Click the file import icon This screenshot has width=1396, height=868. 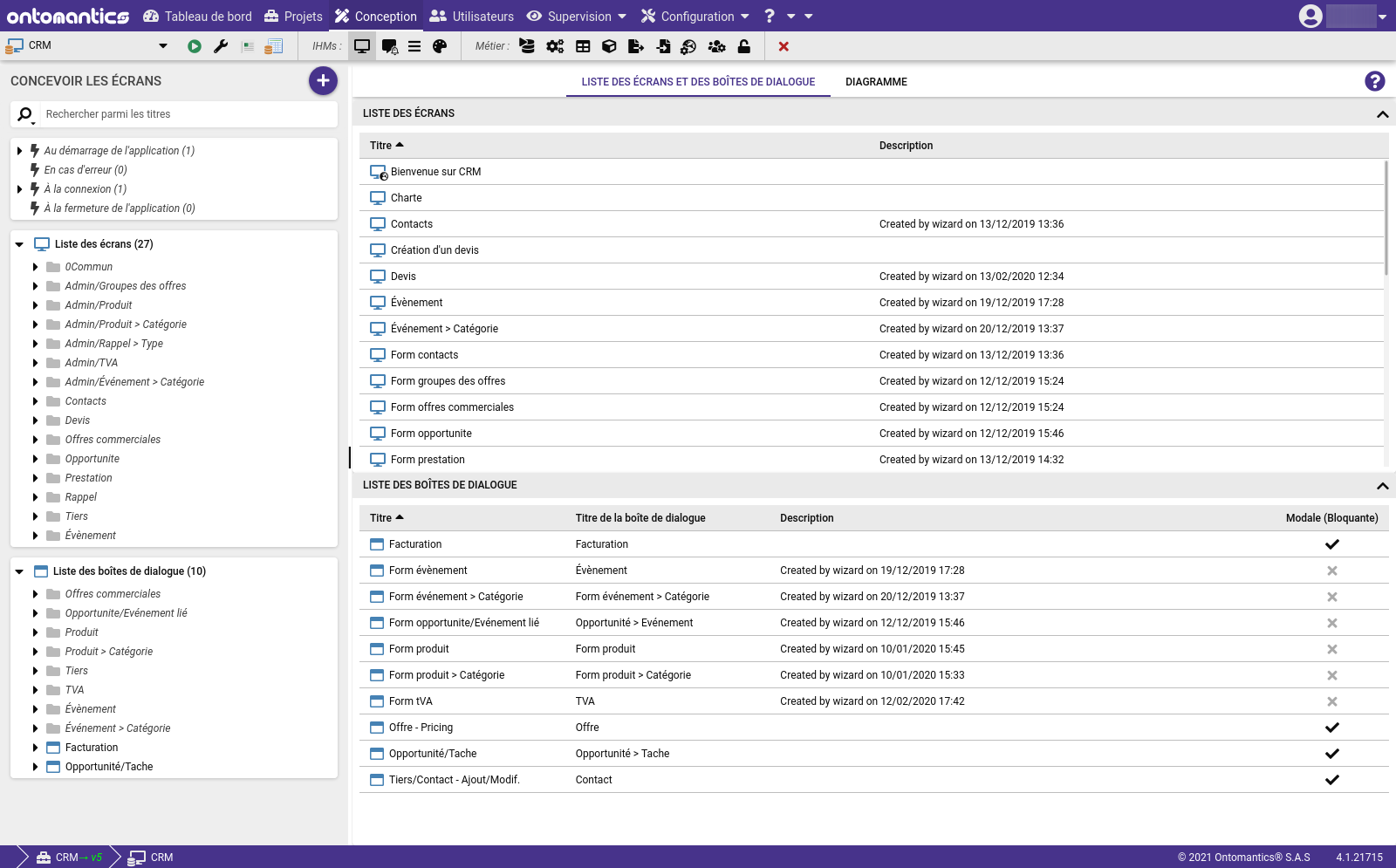663,46
